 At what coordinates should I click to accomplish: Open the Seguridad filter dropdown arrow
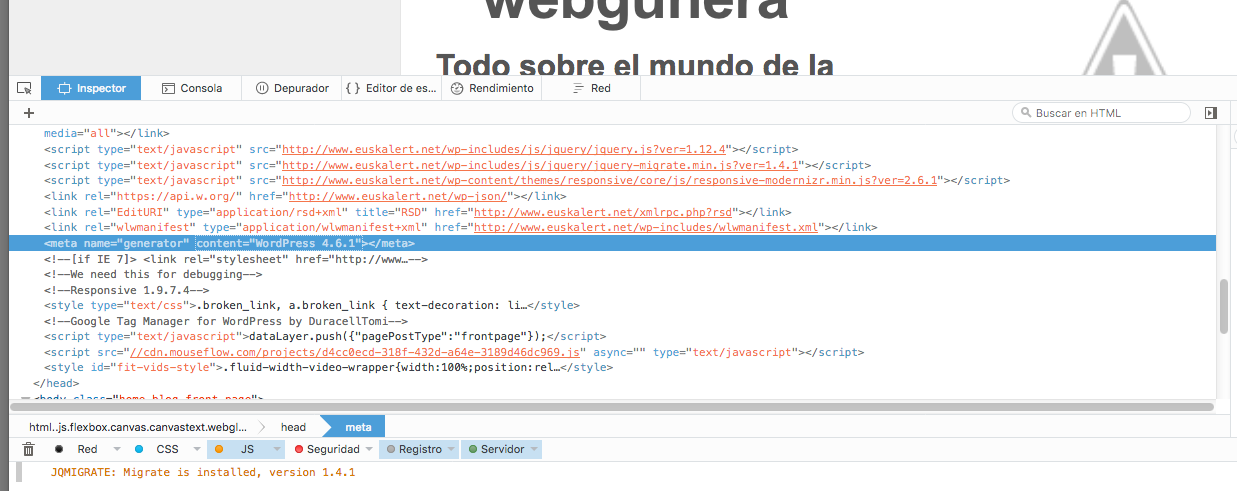tap(371, 450)
